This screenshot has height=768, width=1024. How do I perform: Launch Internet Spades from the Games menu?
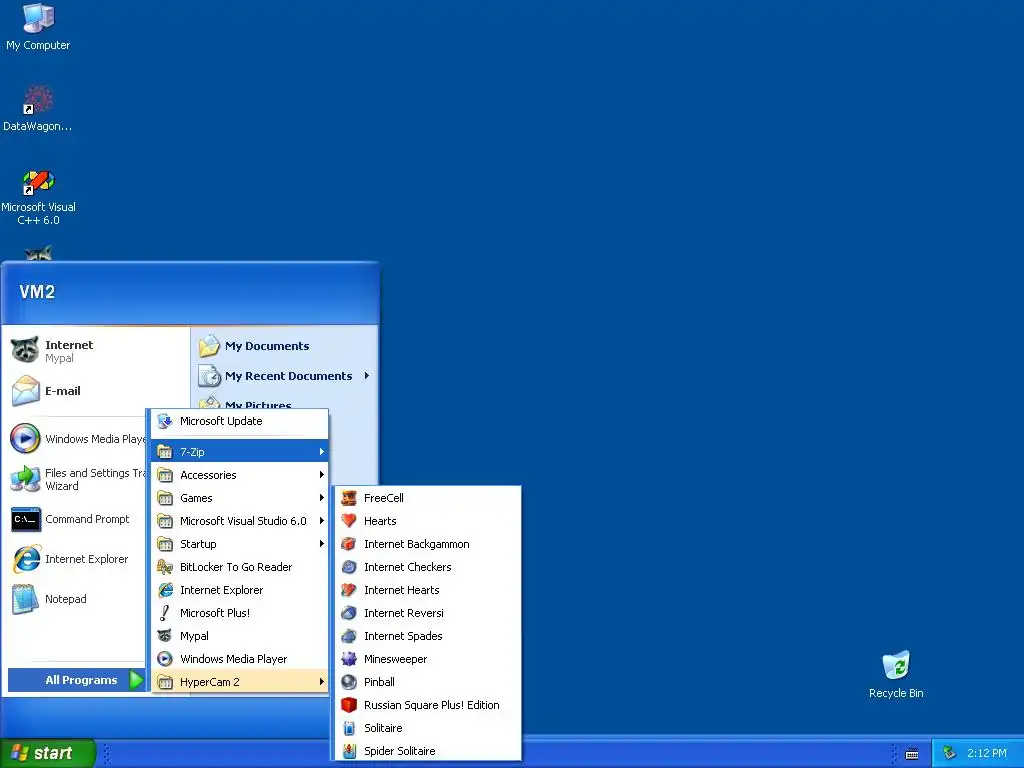tap(428, 636)
